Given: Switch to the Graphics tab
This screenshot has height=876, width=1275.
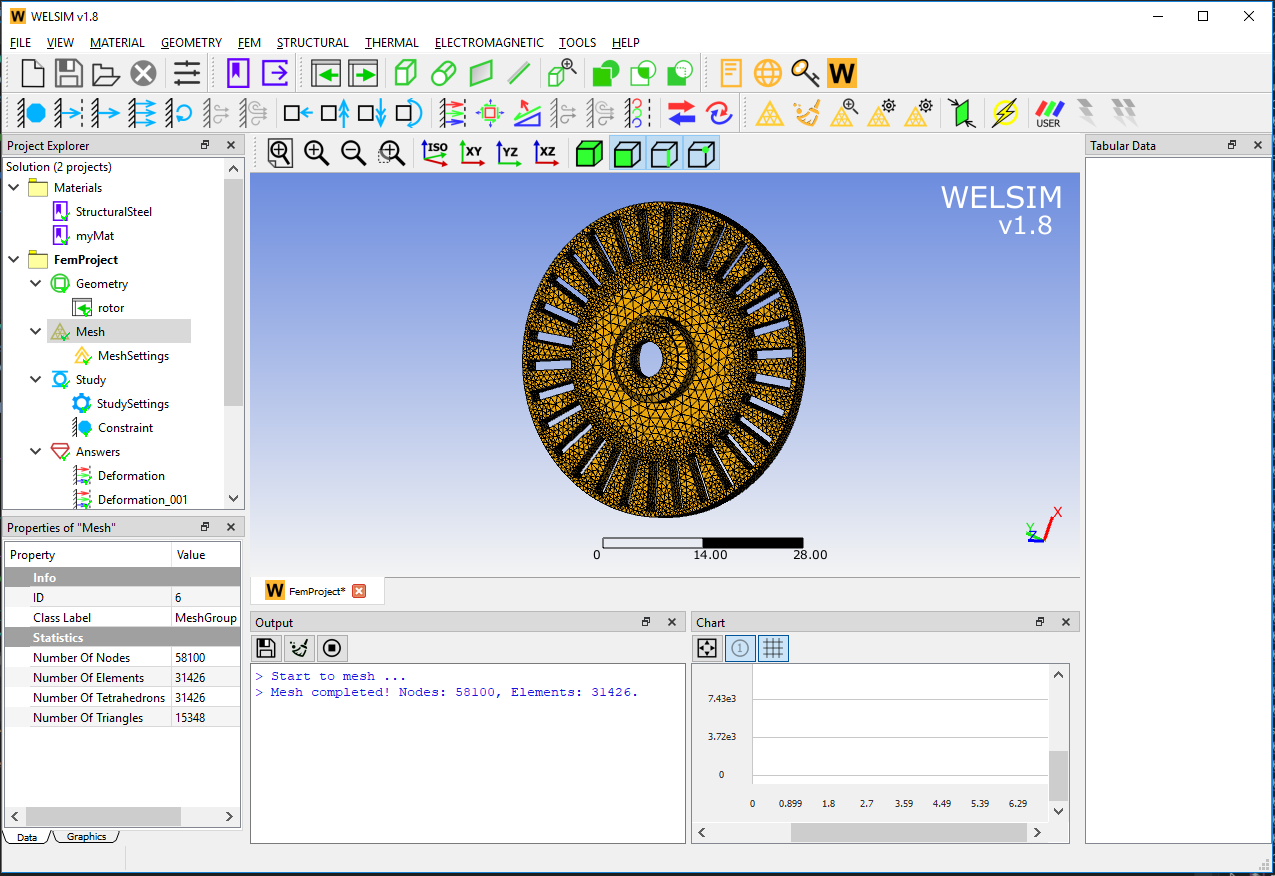Looking at the screenshot, I should (x=86, y=837).
